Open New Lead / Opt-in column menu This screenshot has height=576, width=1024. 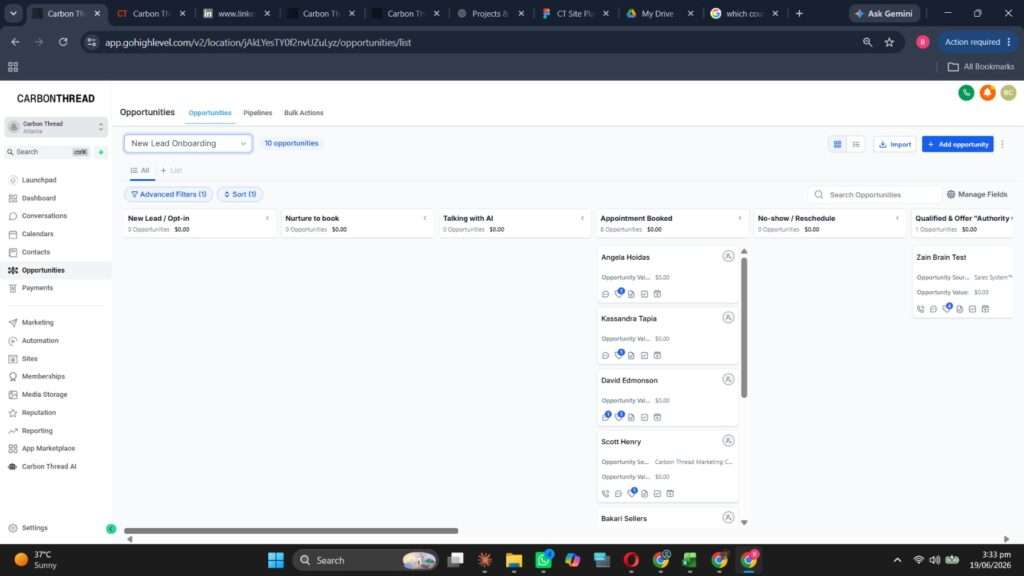pos(267,218)
